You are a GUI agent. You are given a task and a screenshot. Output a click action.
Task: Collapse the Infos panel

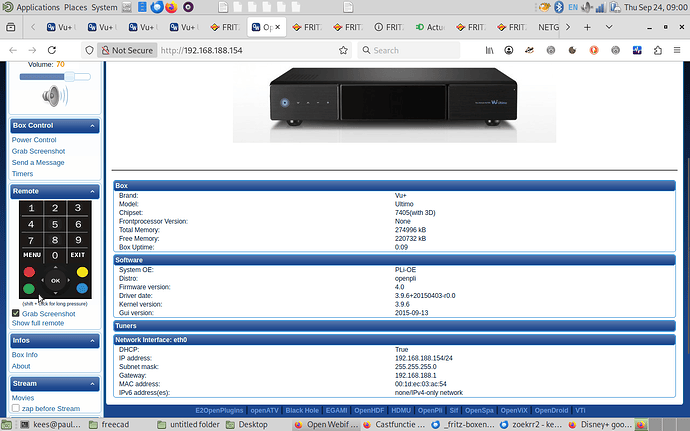92,341
